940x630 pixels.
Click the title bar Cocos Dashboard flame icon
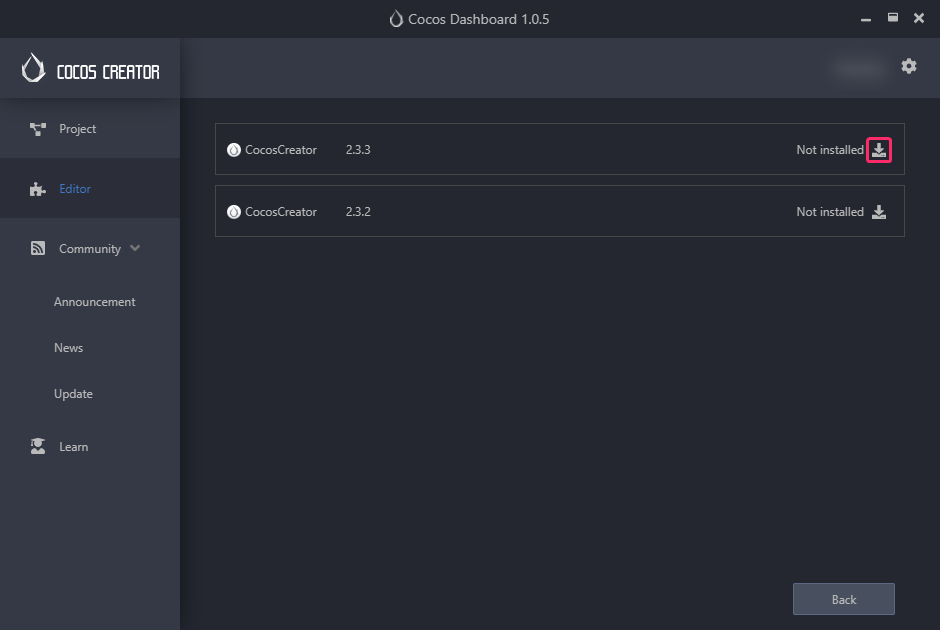click(x=396, y=19)
